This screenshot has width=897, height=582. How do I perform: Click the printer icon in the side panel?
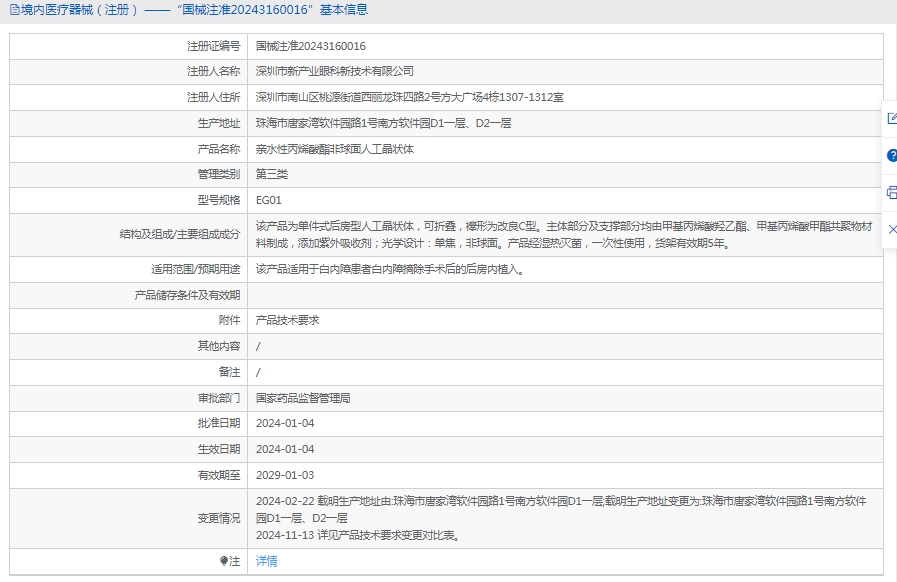891,193
